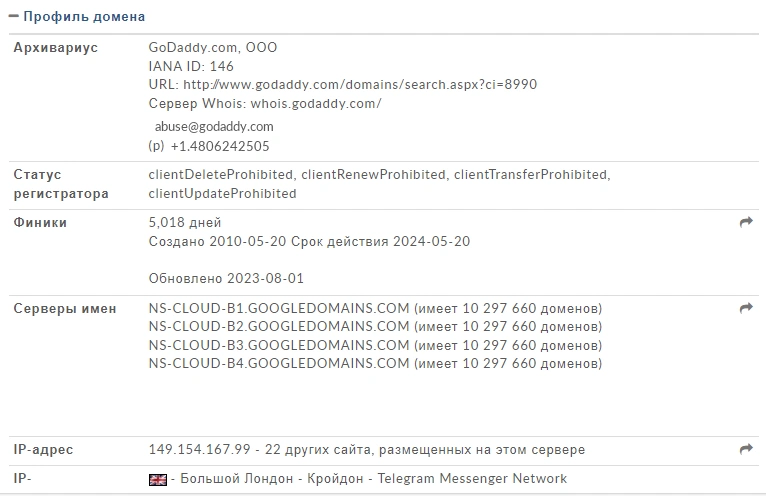Click the Профиль домена heading
Screen dimensions: 766x496
[84, 17]
